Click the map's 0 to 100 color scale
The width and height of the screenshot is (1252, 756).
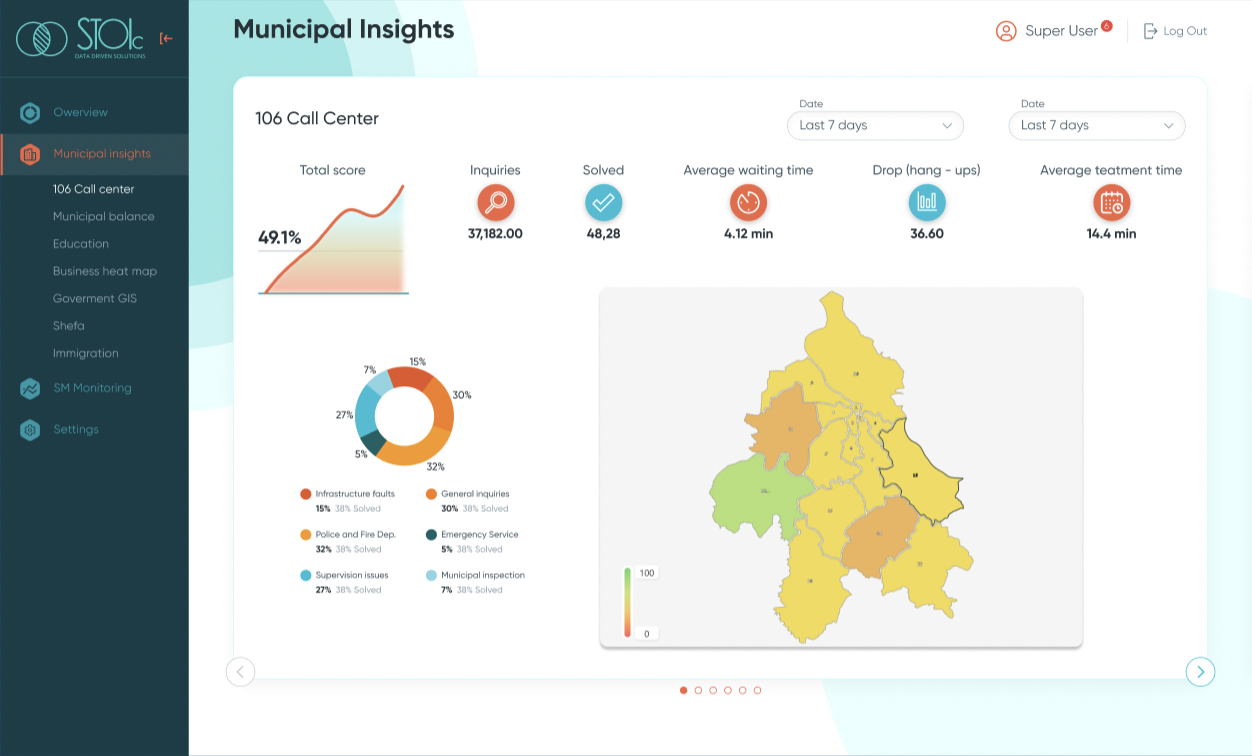627,602
